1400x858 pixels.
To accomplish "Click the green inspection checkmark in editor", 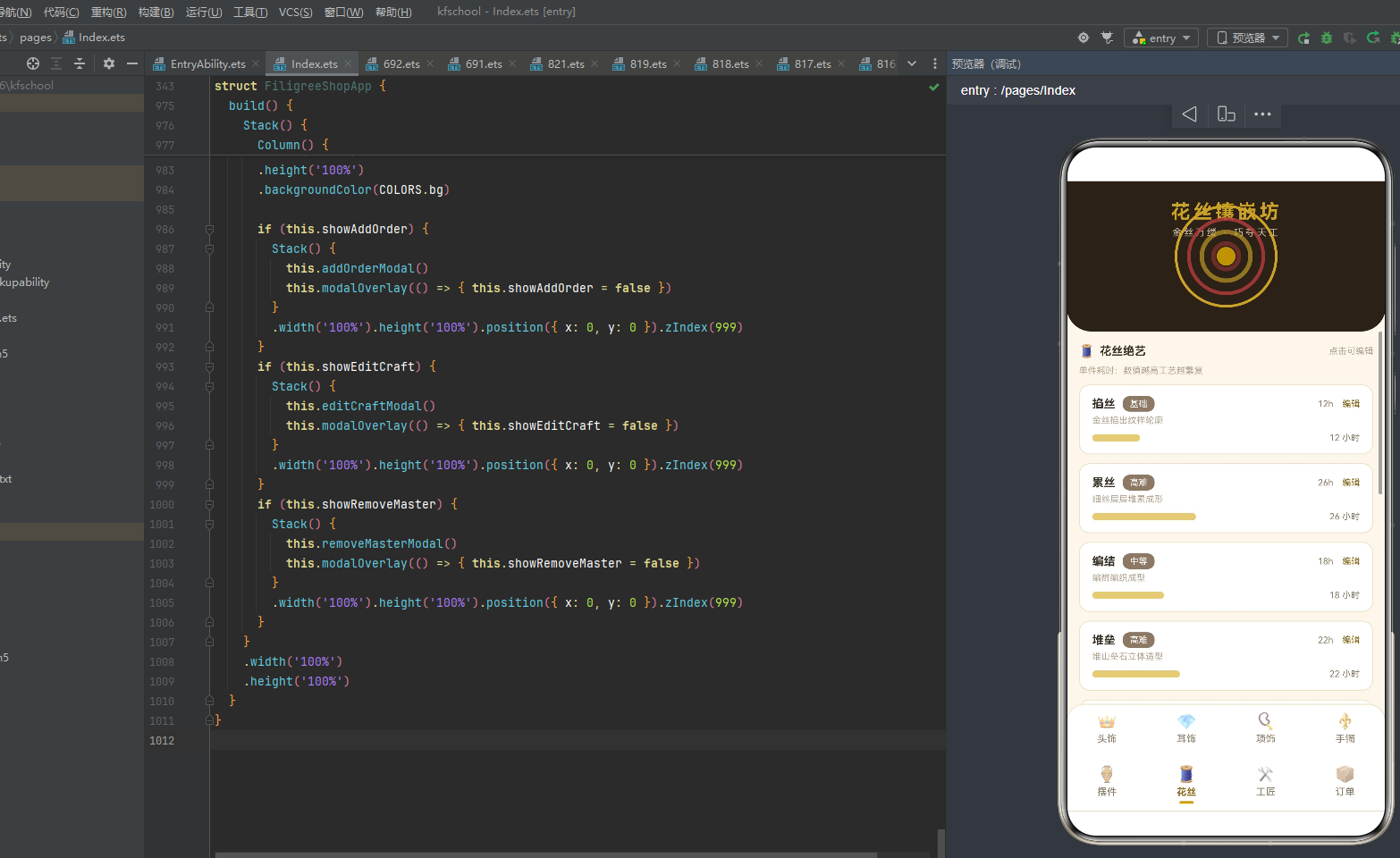I will [934, 87].
